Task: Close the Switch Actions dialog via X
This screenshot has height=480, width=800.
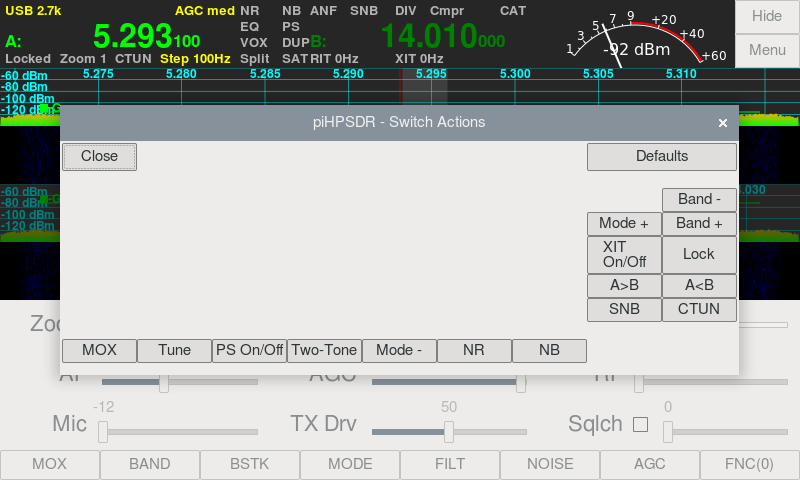Action: pyautogui.click(x=722, y=123)
